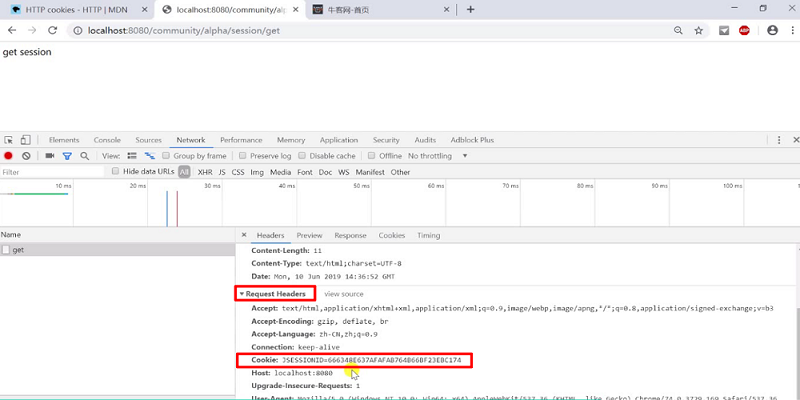Open the Adblock Plus DevTools panel
Screen dimensions: 800x400
coord(472,140)
